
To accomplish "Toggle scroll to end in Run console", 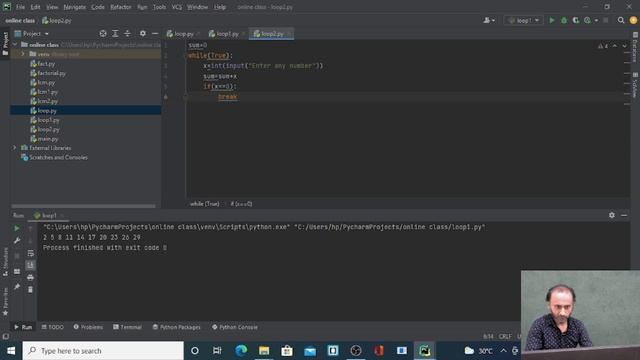I will tap(31, 265).
